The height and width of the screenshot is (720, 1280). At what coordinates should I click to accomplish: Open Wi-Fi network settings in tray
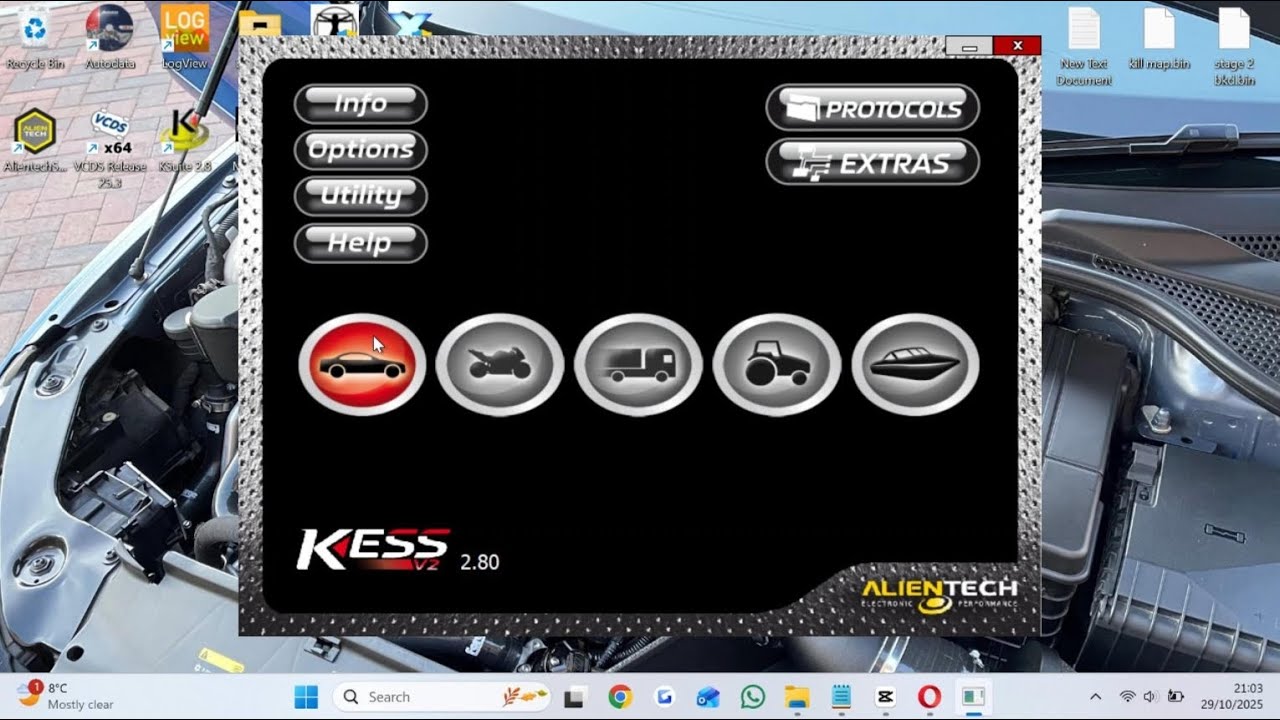[x=1127, y=697]
